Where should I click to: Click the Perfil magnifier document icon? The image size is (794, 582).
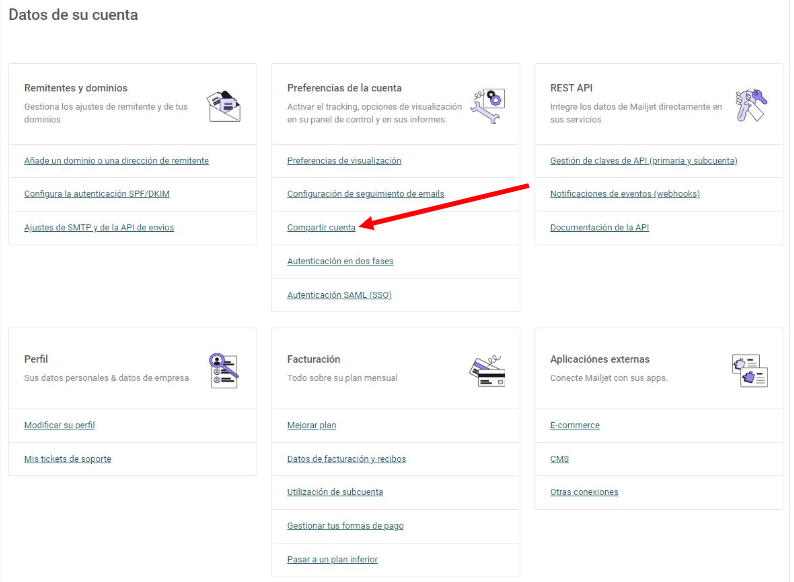[224, 371]
